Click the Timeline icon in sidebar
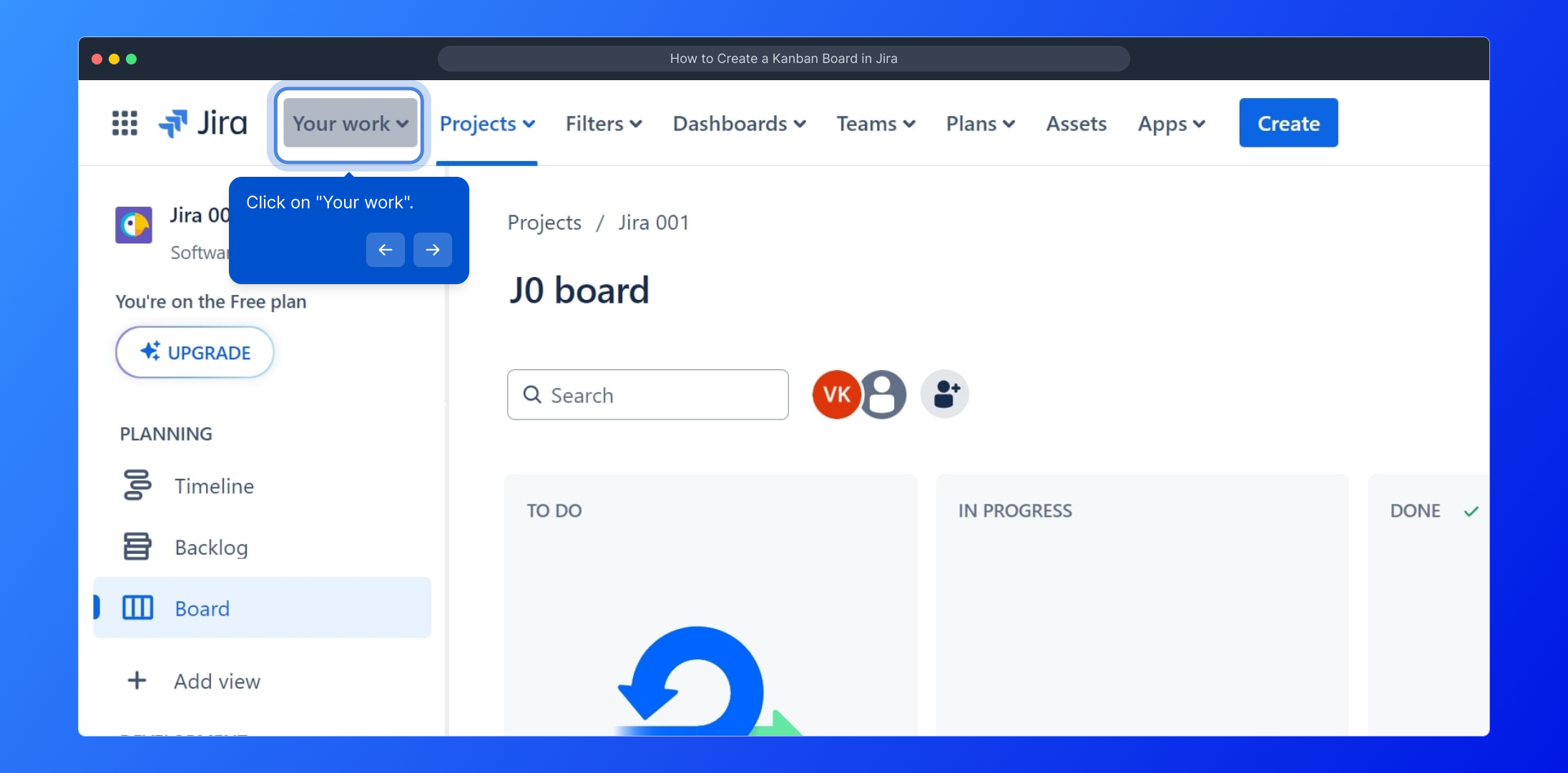 point(137,485)
